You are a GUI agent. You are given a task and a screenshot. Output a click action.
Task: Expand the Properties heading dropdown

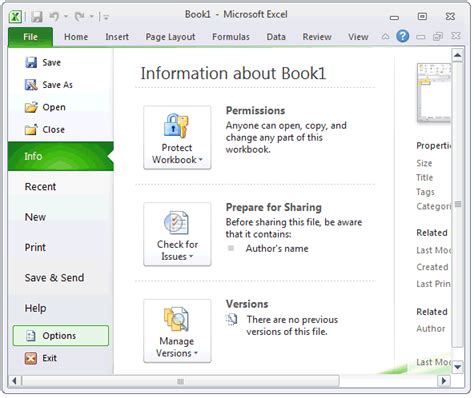click(x=434, y=146)
